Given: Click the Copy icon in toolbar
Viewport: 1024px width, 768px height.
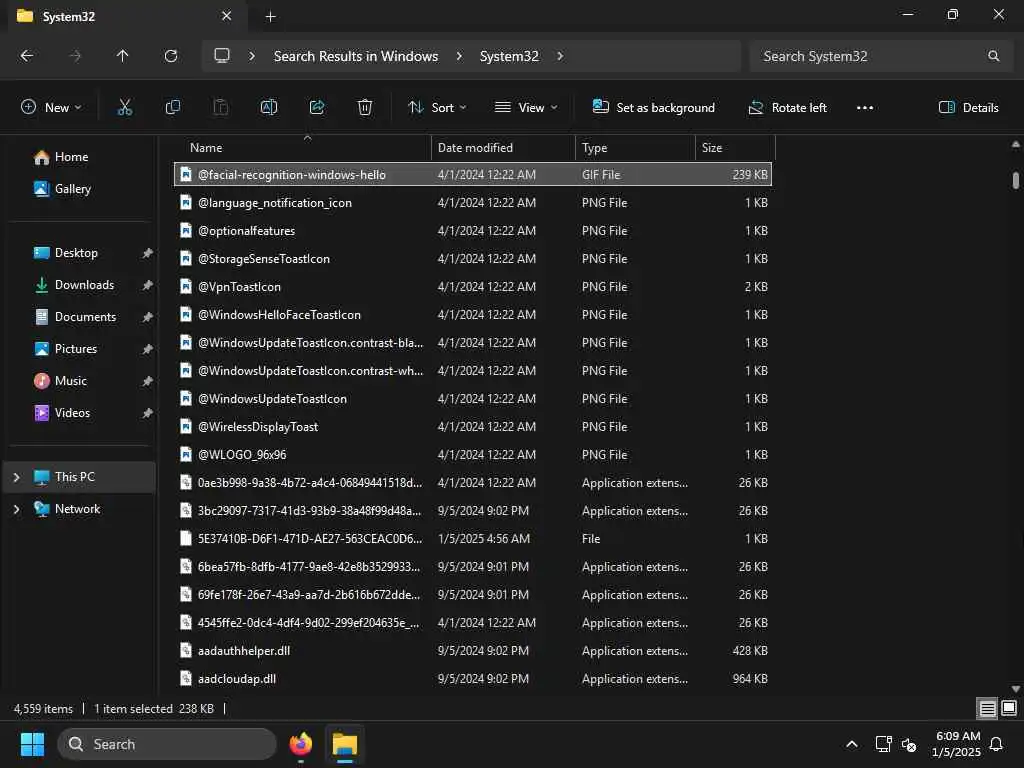Looking at the screenshot, I should coord(172,108).
